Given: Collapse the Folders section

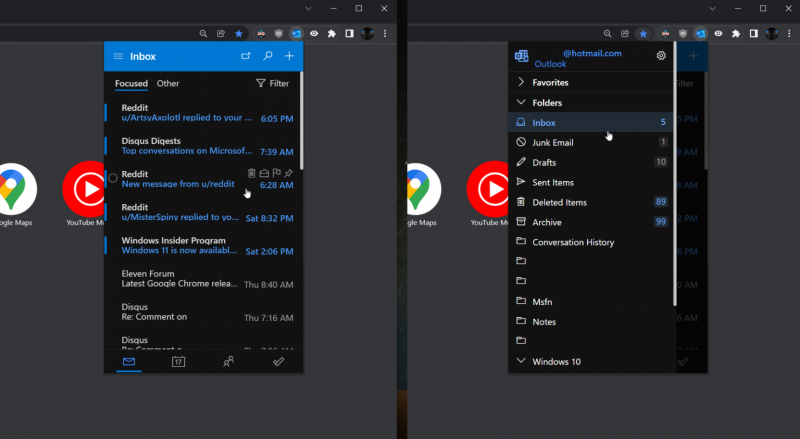Looking at the screenshot, I should (546, 102).
